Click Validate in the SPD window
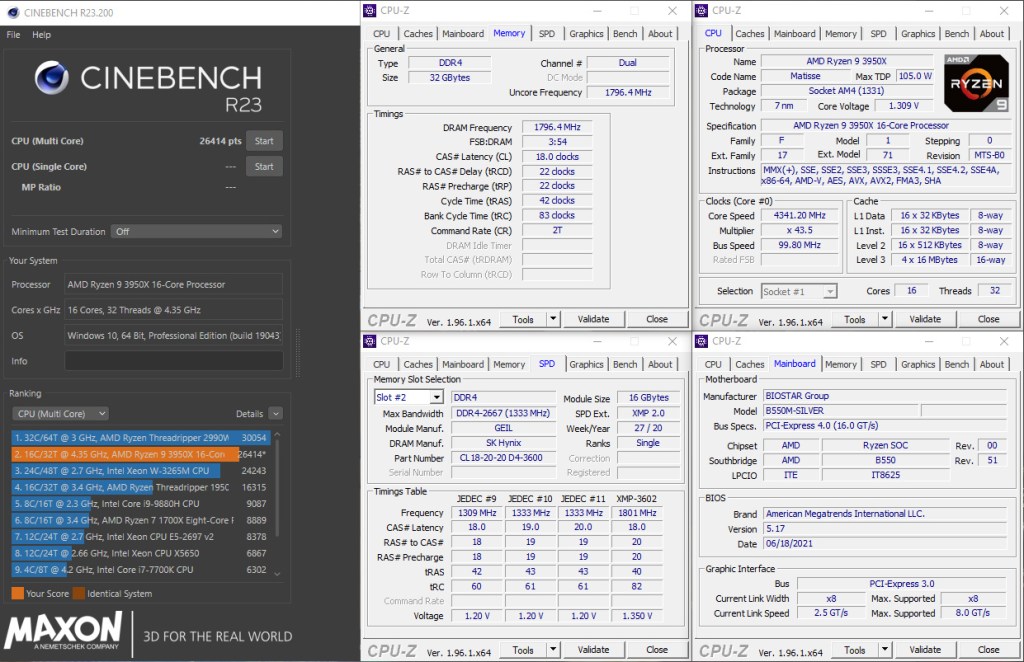 pos(593,650)
